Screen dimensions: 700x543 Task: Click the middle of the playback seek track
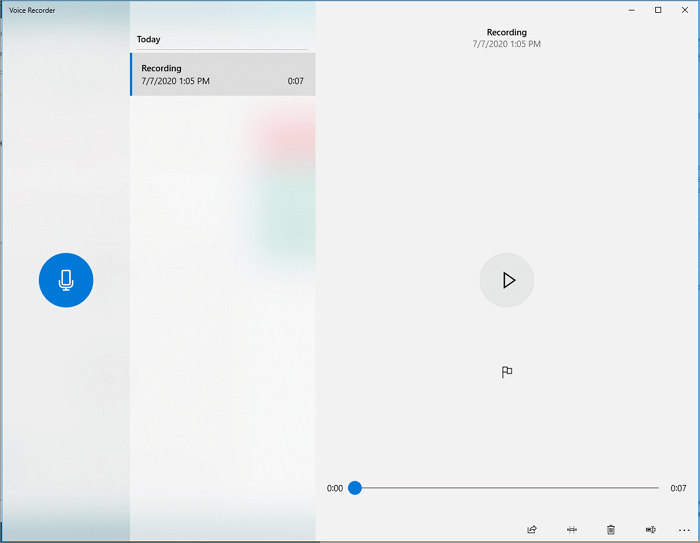click(x=507, y=488)
